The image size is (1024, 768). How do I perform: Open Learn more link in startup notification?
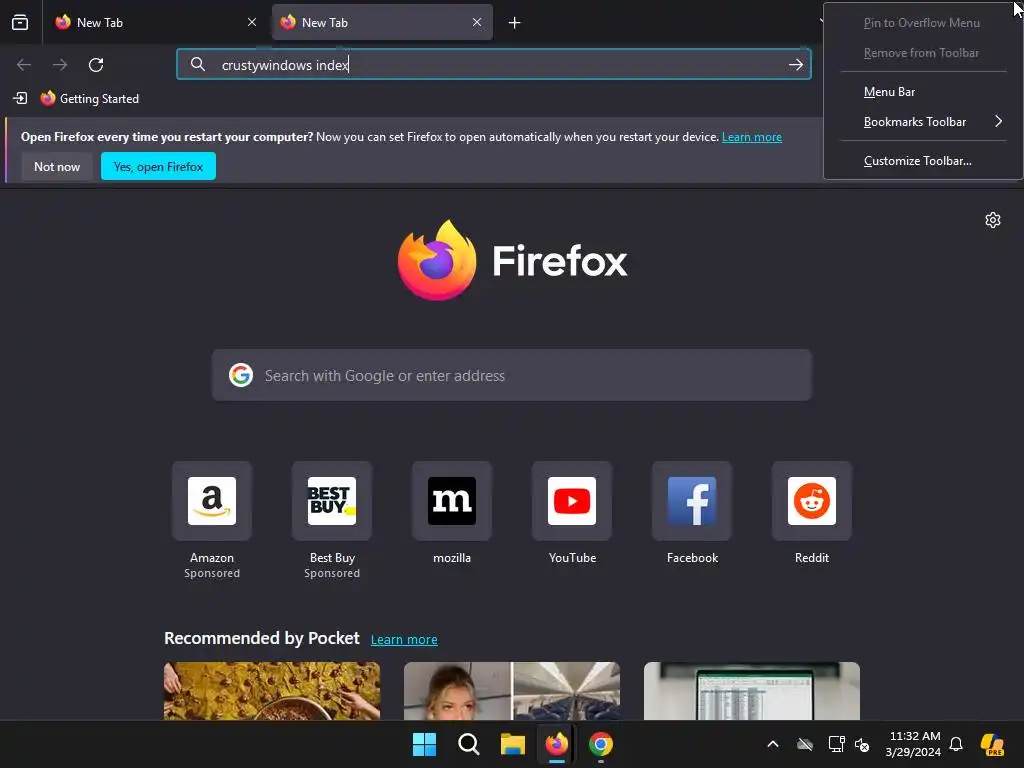pyautogui.click(x=752, y=137)
